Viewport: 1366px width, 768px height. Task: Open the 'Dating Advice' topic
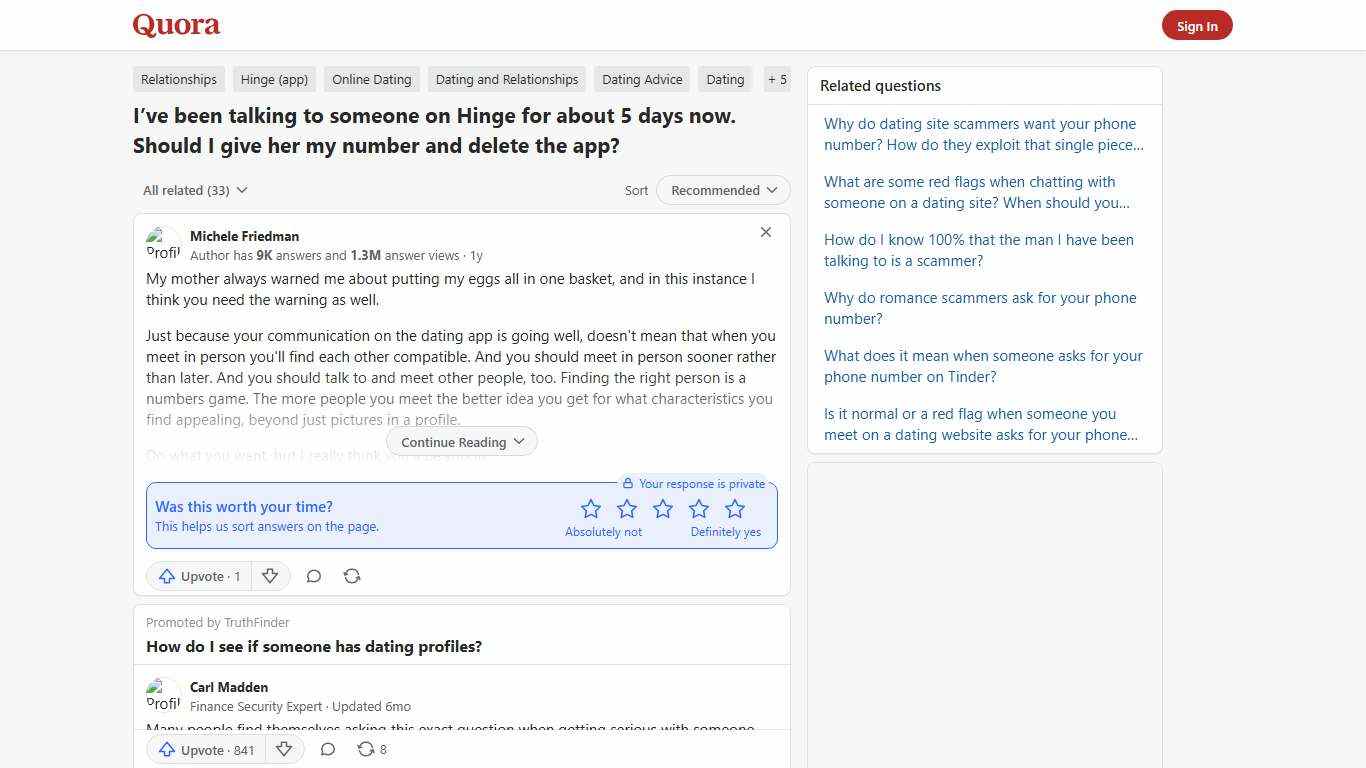[641, 79]
